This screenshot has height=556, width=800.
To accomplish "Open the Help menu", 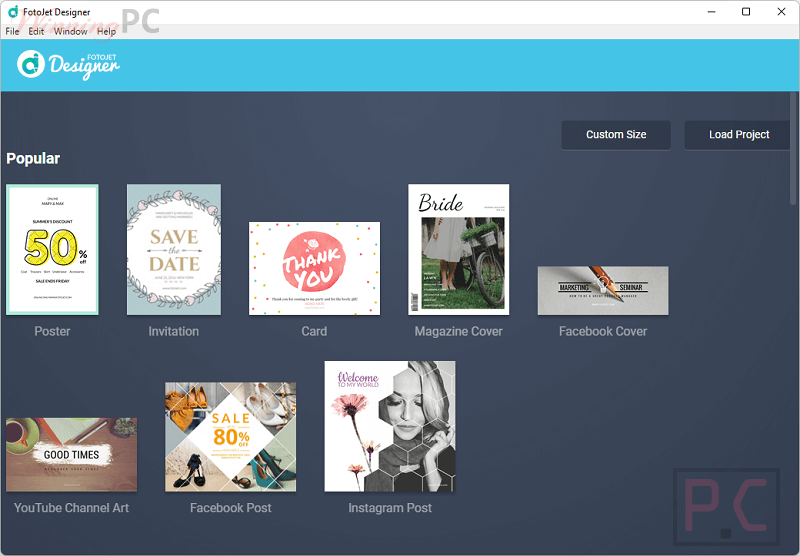I will point(106,32).
